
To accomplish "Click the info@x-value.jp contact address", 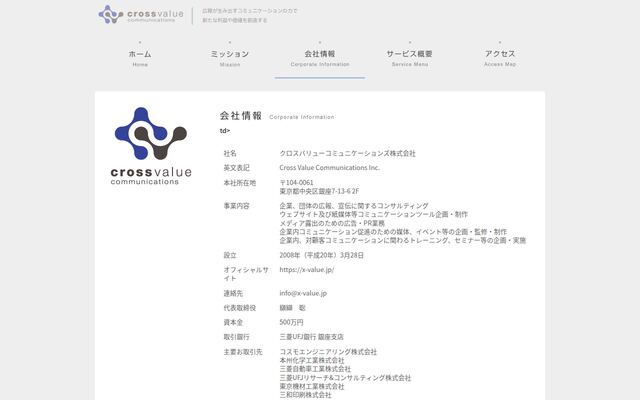I will [x=303, y=293].
